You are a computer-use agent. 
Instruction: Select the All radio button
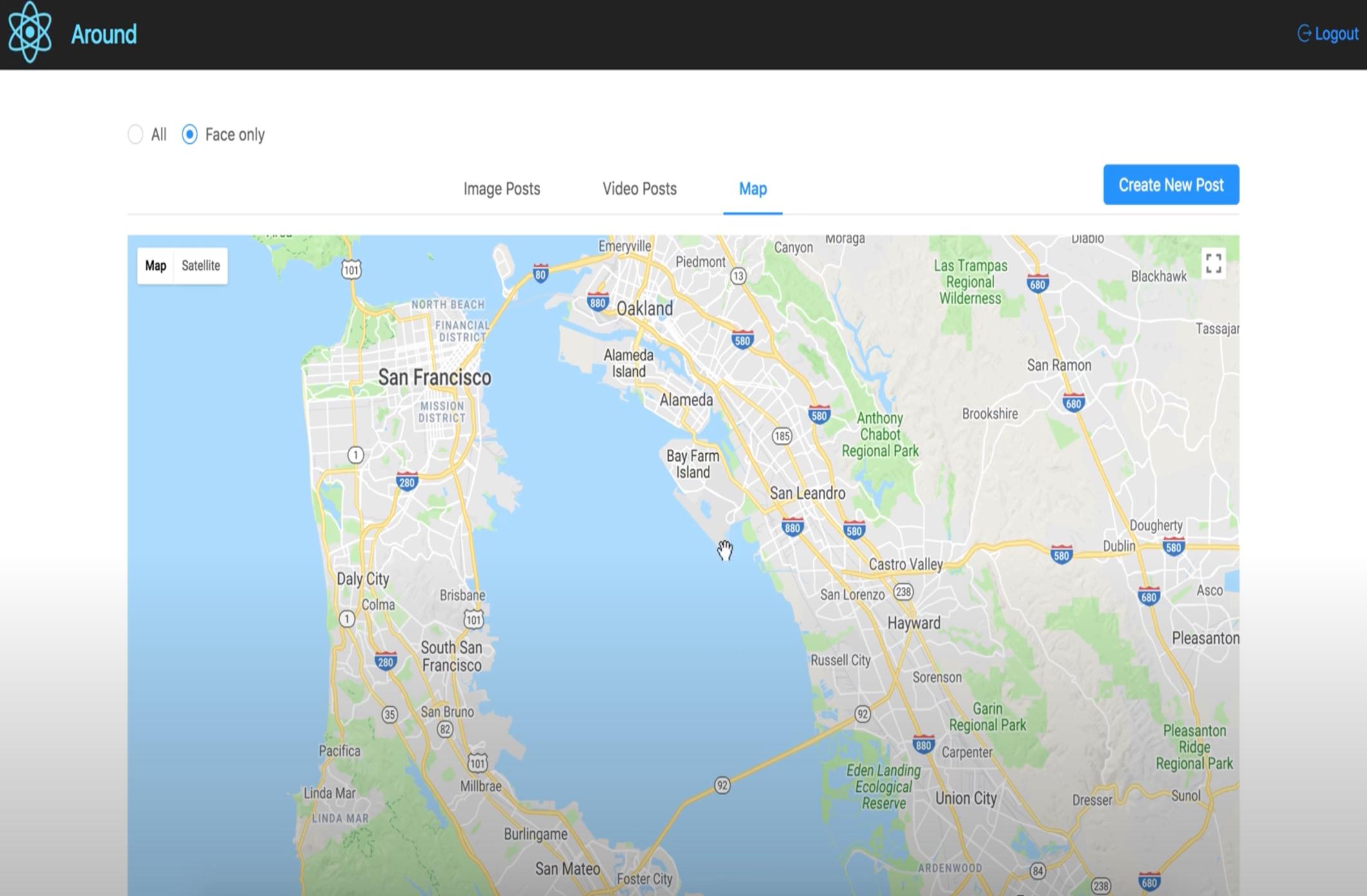click(135, 134)
